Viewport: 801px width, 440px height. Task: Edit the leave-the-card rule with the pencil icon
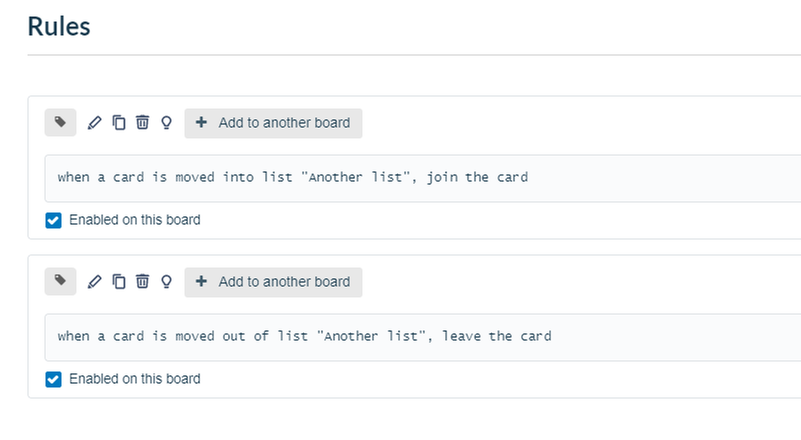pyautogui.click(x=95, y=282)
